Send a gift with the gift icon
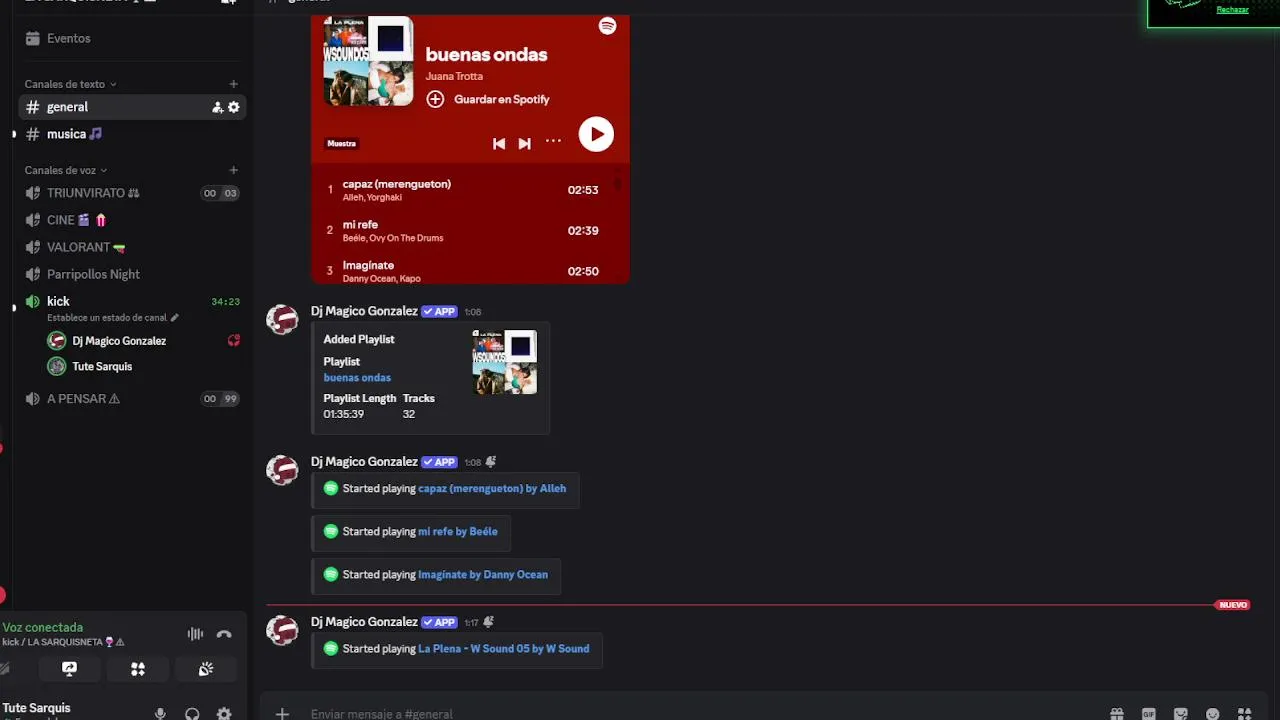Viewport: 1280px width, 720px height. click(1117, 714)
